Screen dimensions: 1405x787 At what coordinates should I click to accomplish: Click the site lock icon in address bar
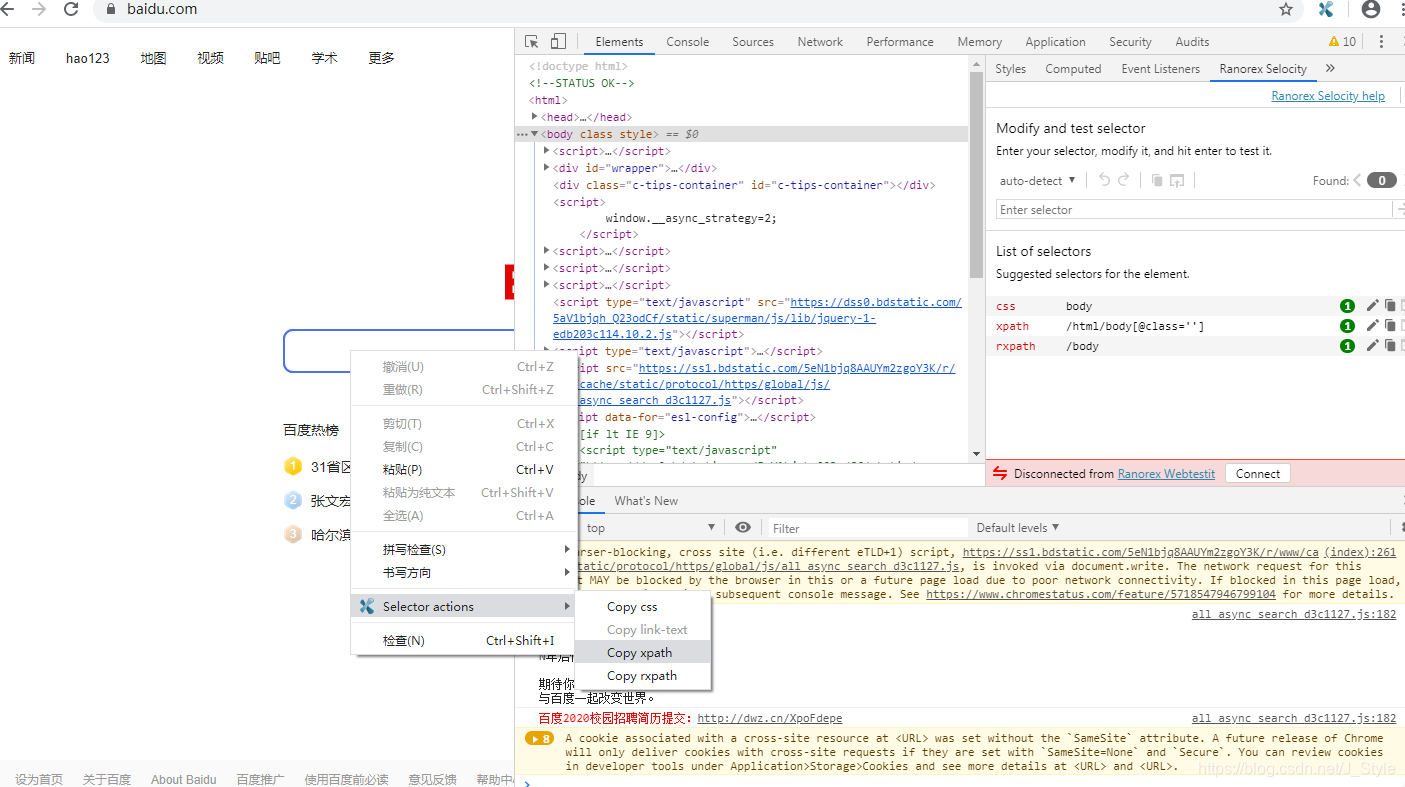point(111,9)
